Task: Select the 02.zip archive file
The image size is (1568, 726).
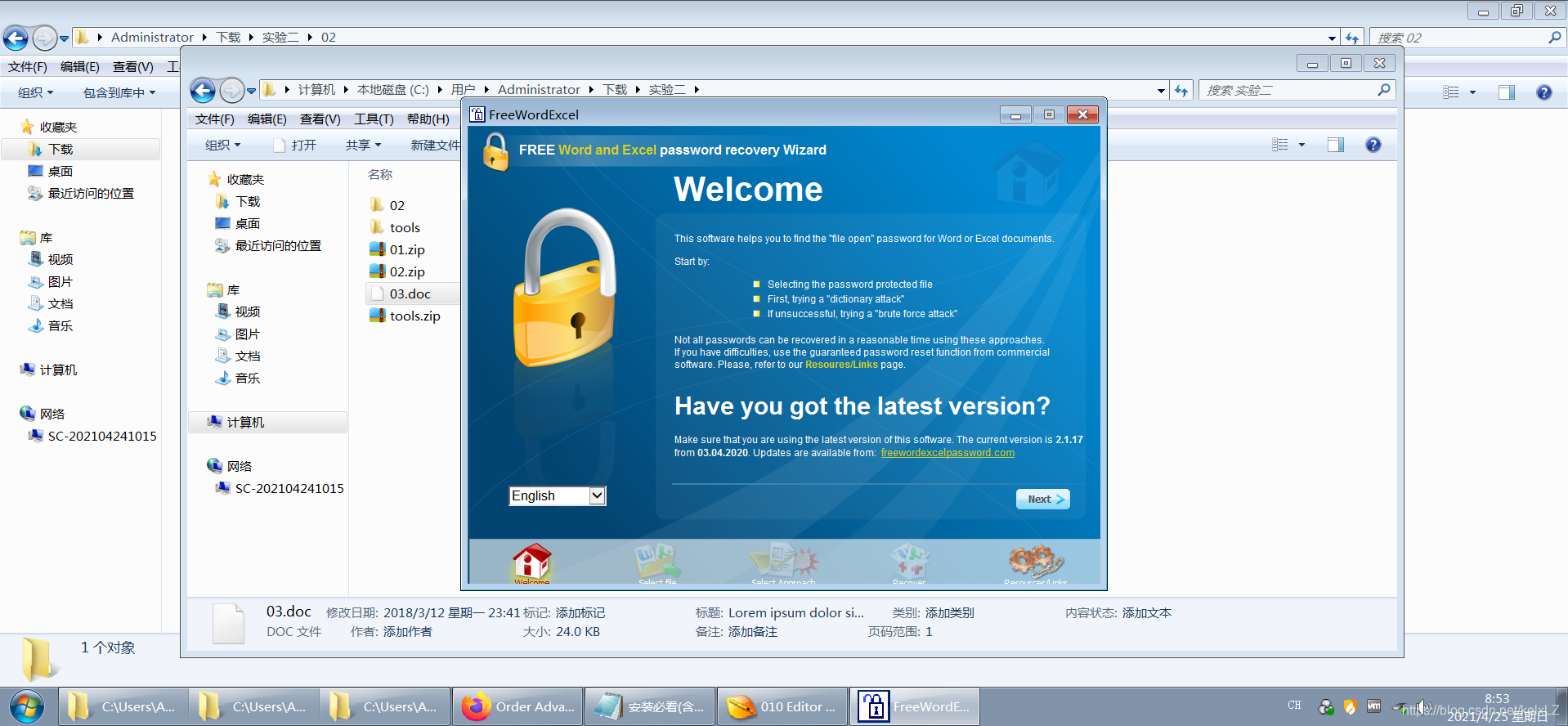Action: click(397, 271)
